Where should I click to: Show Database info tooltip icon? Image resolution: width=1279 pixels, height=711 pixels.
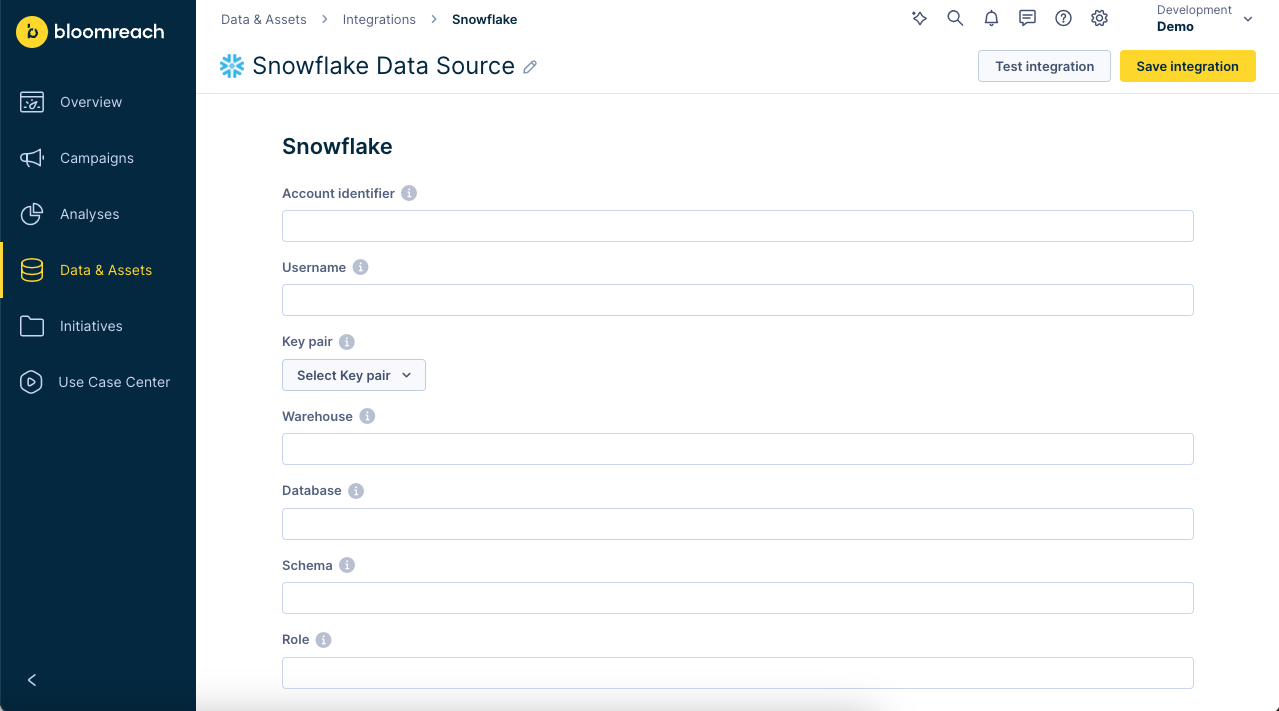coord(356,491)
